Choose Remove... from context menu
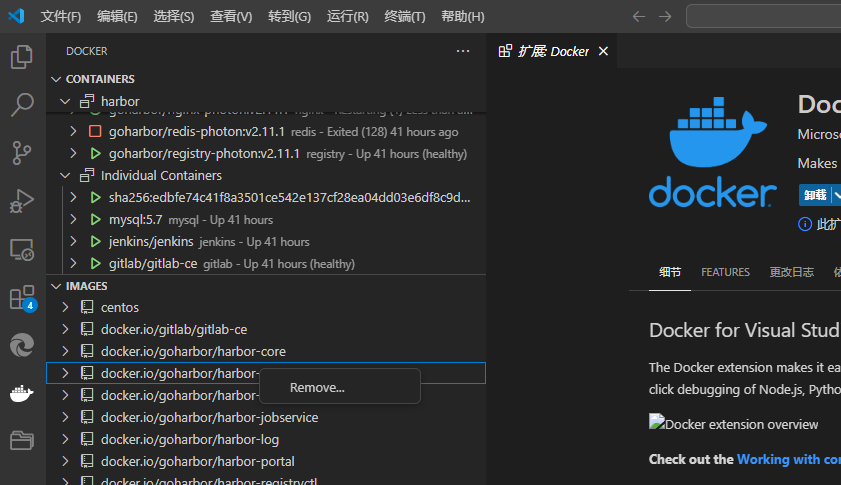841x485 pixels. click(340, 387)
